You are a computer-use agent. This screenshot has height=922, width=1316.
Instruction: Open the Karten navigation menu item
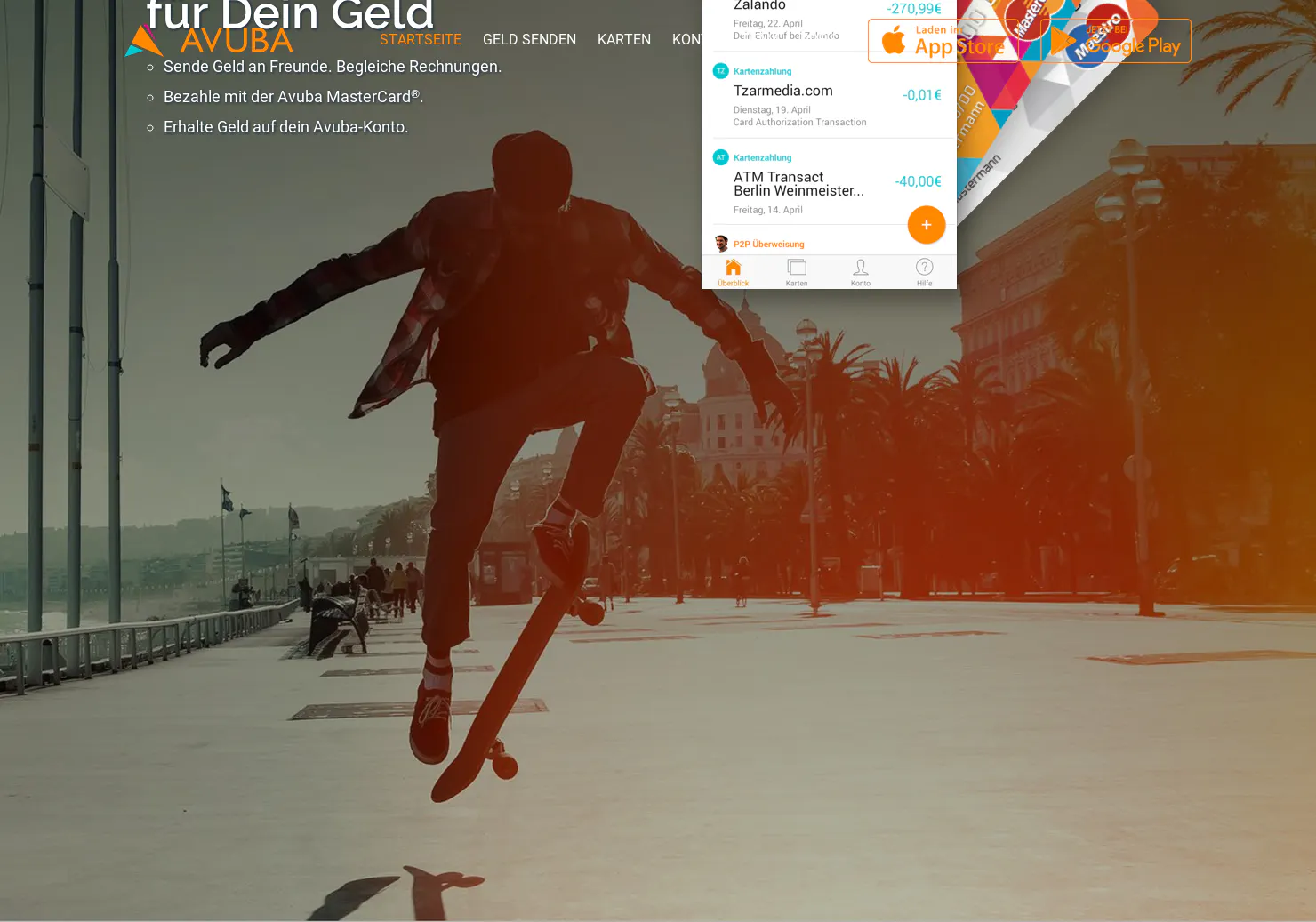(x=624, y=39)
